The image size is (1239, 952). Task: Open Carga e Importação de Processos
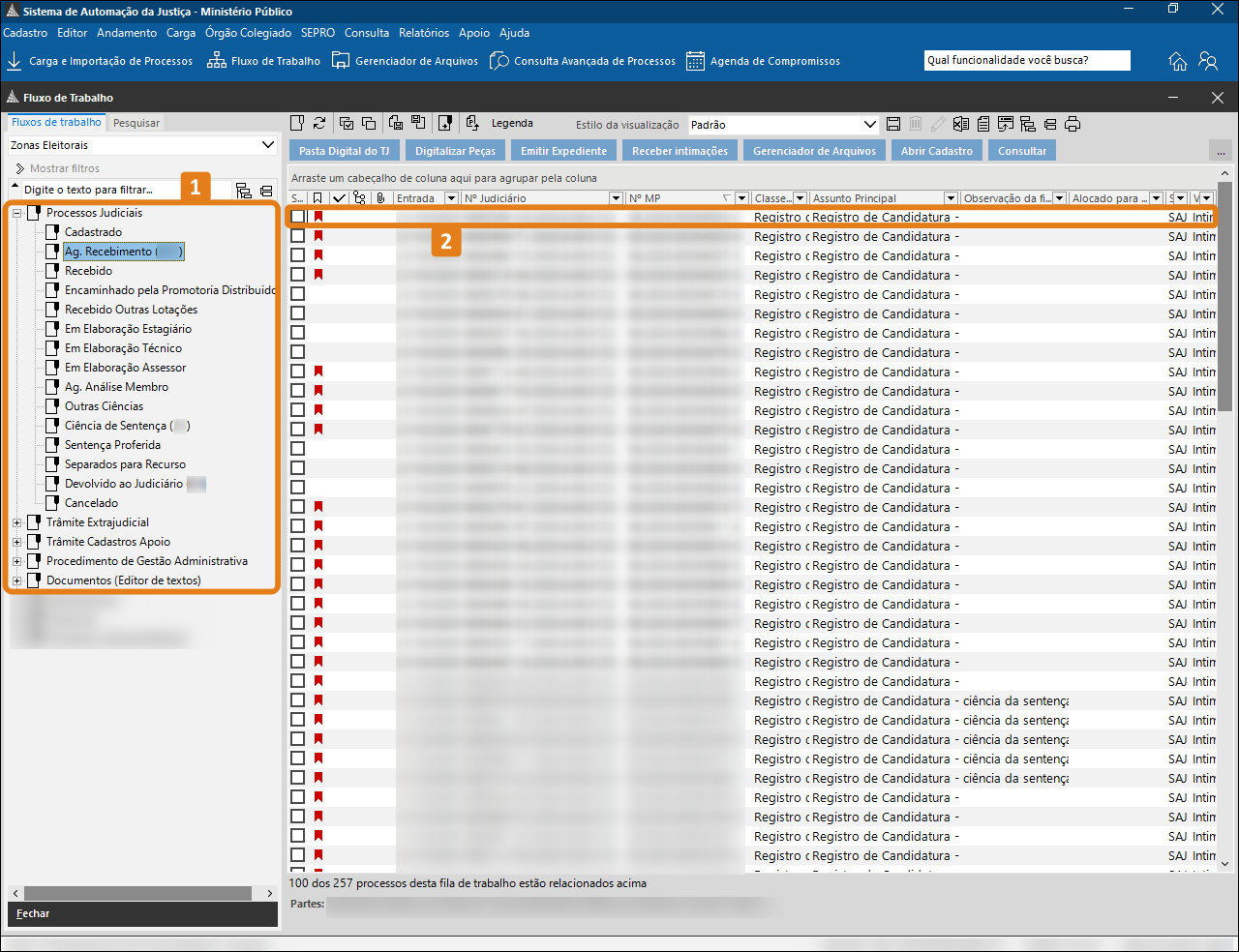point(100,61)
